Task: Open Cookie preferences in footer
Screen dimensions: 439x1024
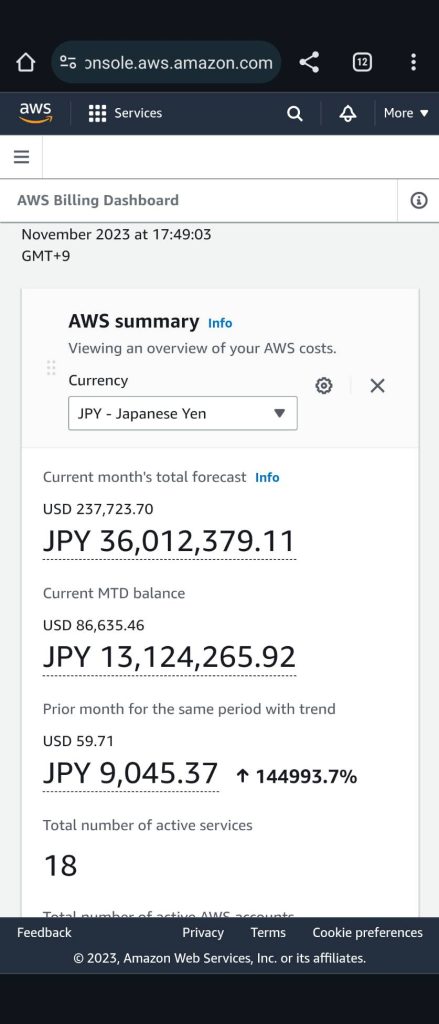Action: [367, 933]
